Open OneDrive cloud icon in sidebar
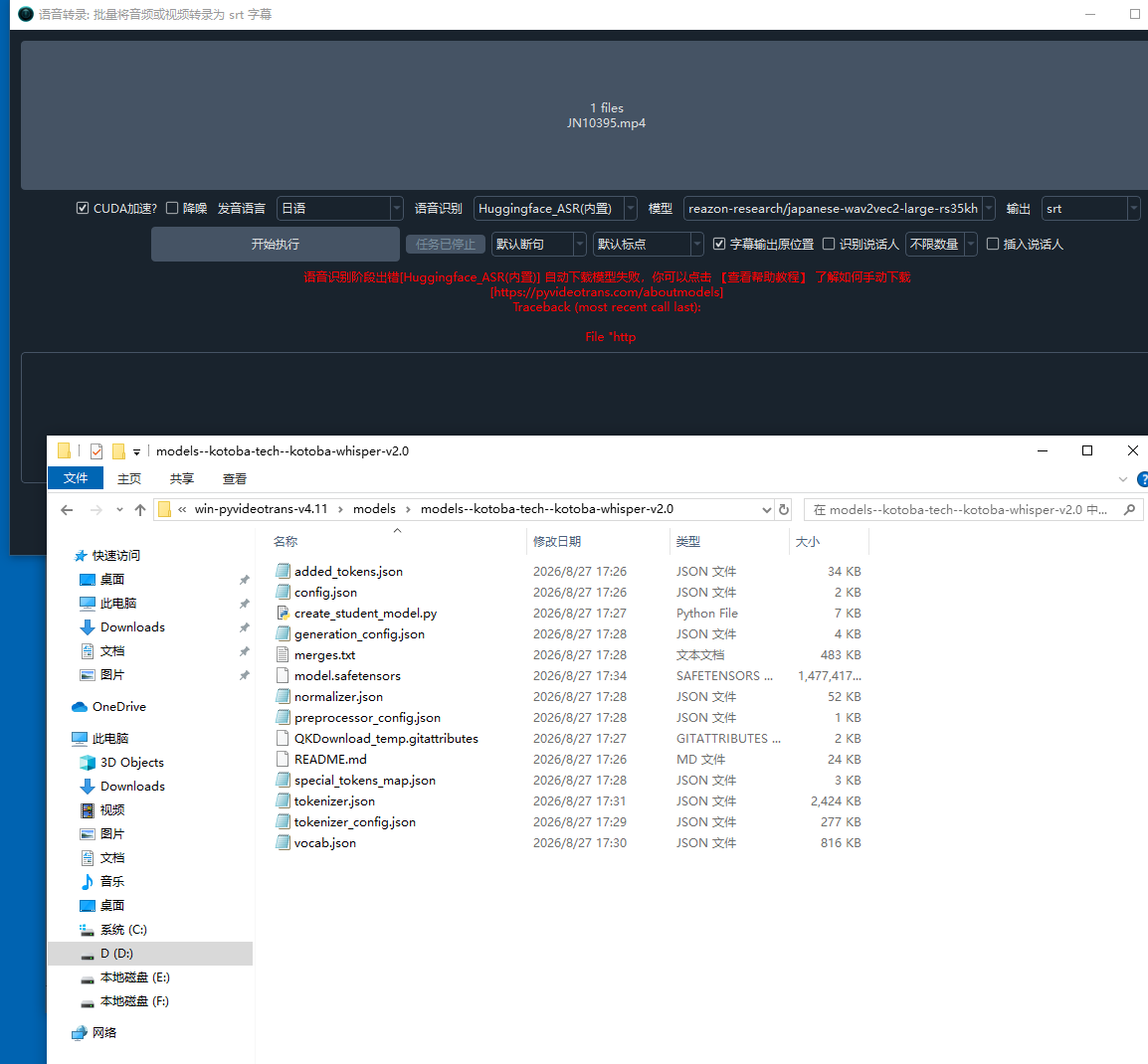Screen dimensions: 1148x1064 coord(79,707)
